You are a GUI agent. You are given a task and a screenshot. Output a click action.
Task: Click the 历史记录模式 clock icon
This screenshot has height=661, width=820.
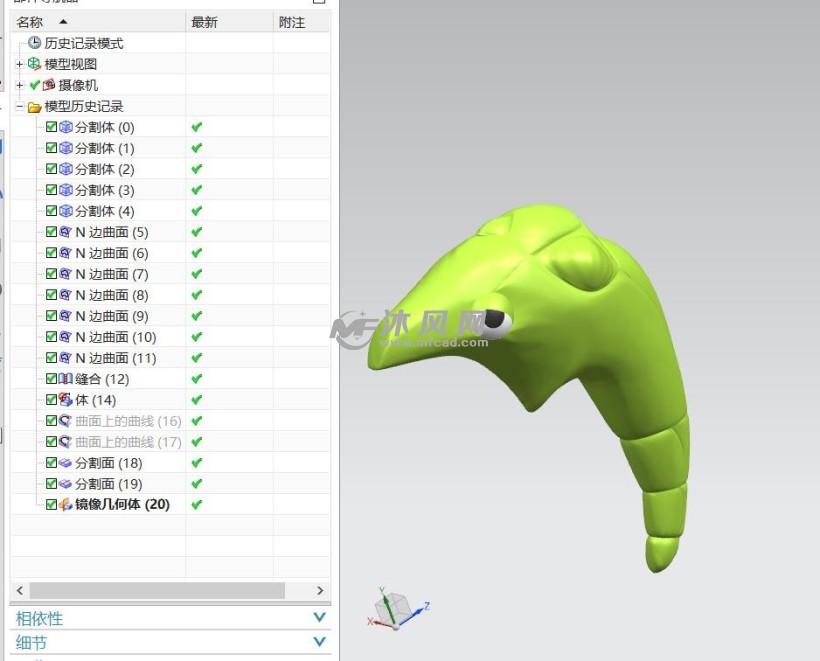pyautogui.click(x=35, y=43)
